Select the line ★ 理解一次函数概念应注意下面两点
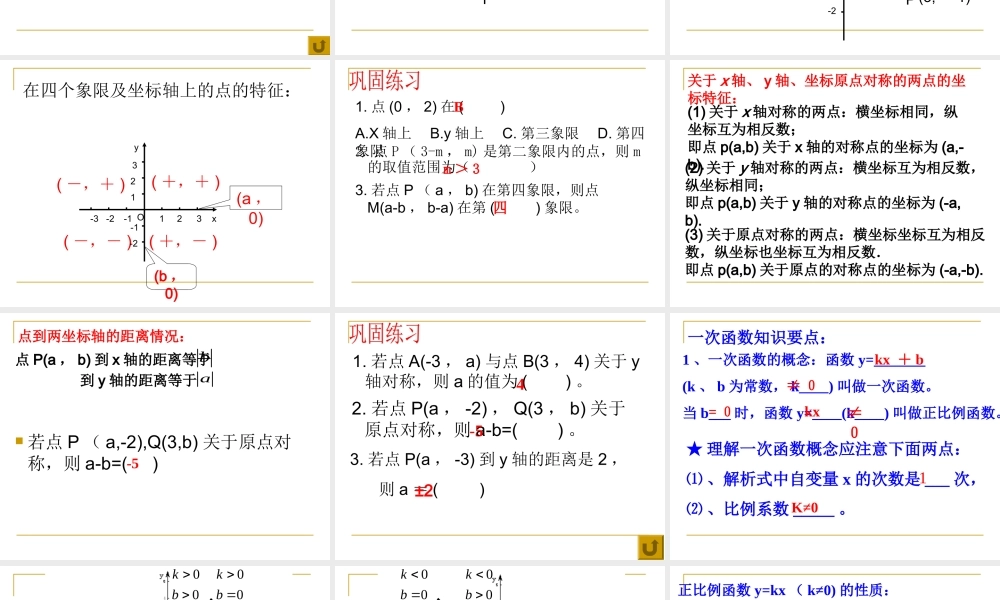 (x=824, y=449)
